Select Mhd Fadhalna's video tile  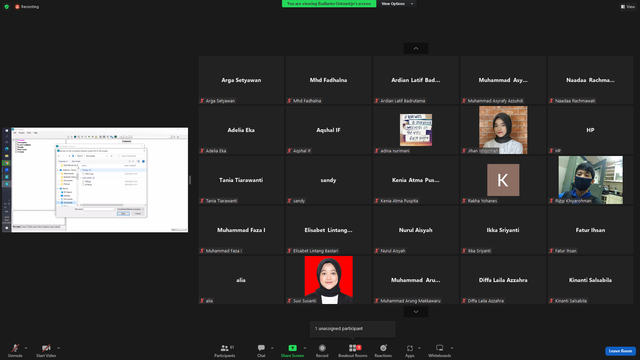(329, 80)
